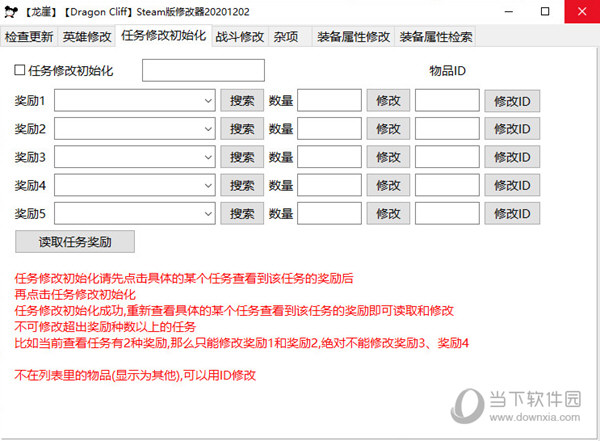Click 修改 quantity button for 奖励2
The height and width of the screenshot is (441, 600).
388,129
